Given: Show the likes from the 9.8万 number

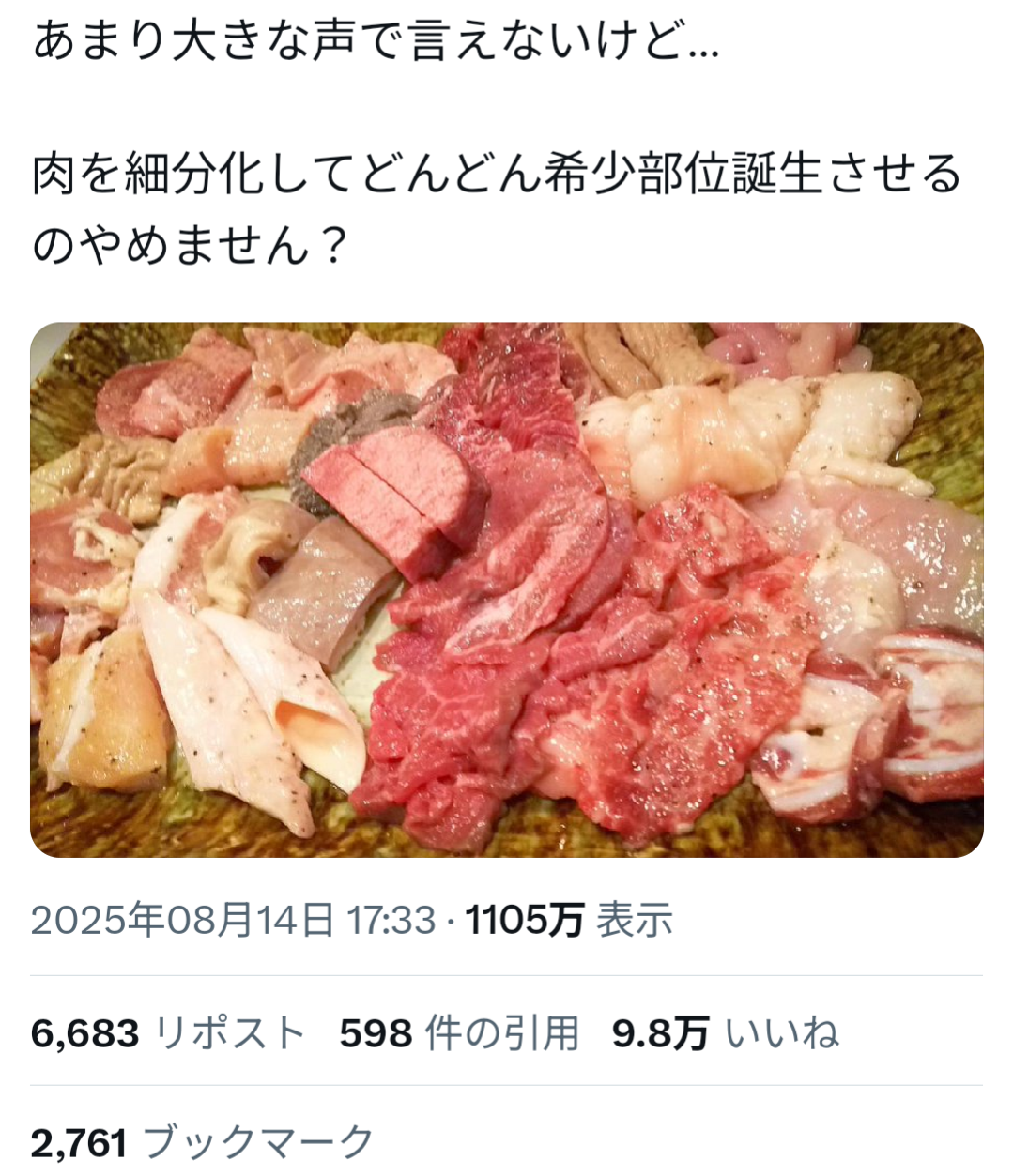Looking at the screenshot, I should (x=660, y=1034).
